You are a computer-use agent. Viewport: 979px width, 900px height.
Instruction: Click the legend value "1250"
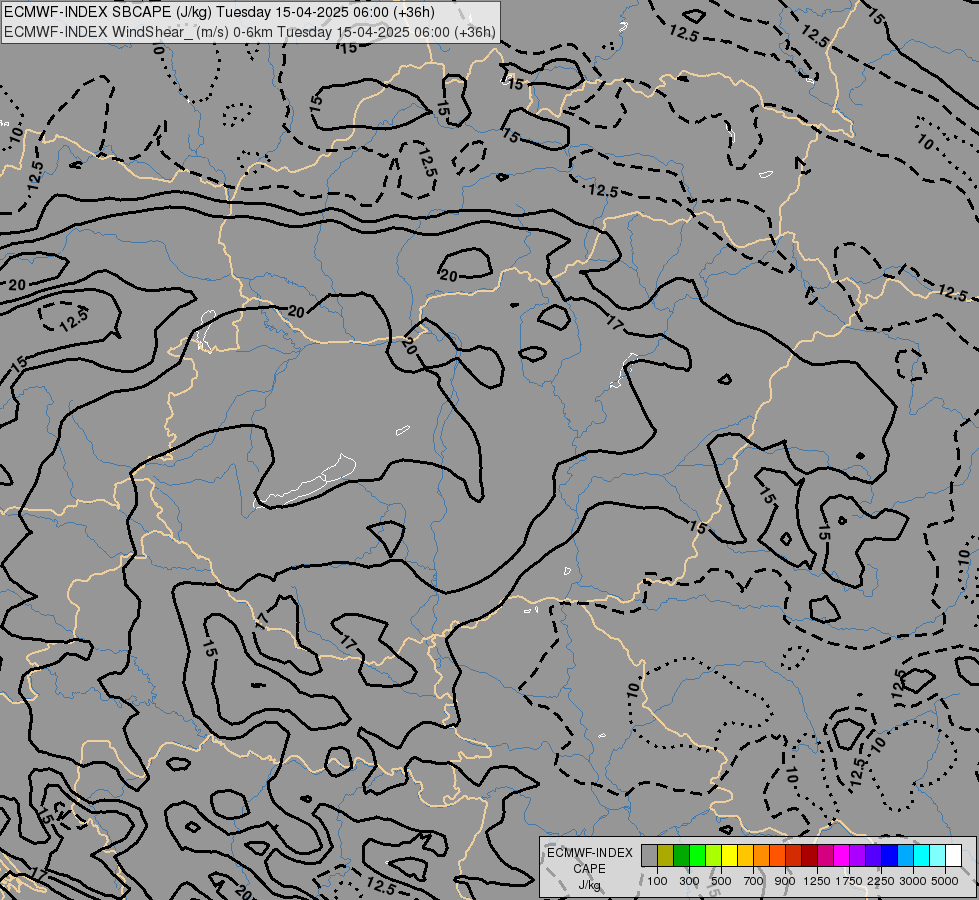pos(817,881)
